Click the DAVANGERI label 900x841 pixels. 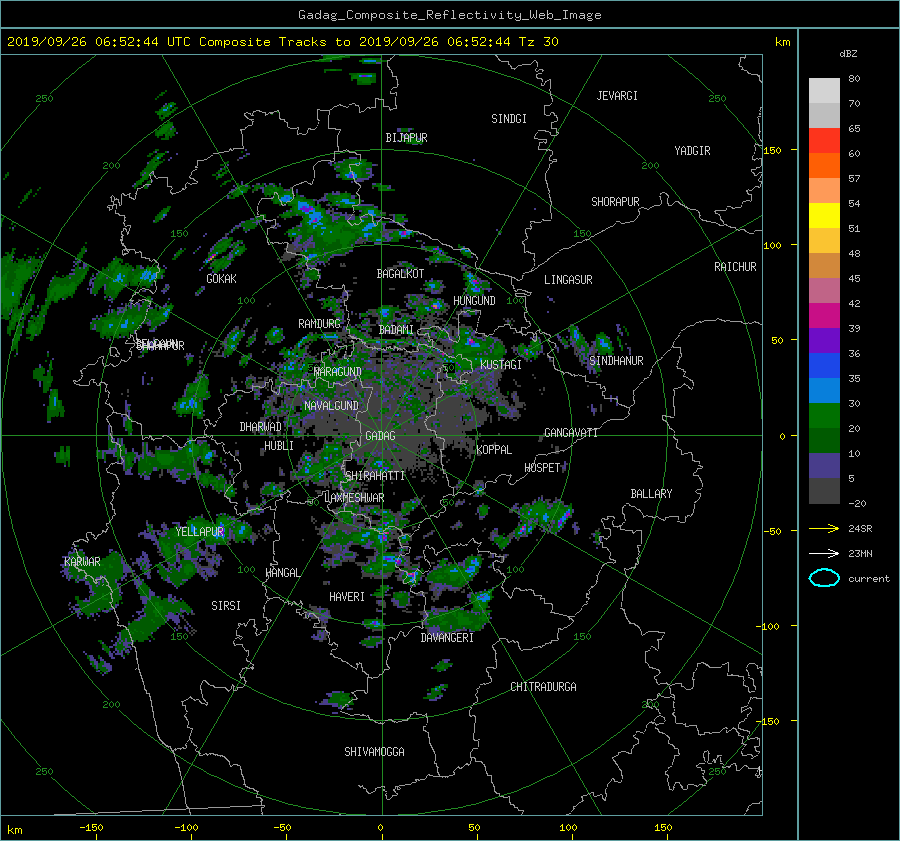click(447, 638)
